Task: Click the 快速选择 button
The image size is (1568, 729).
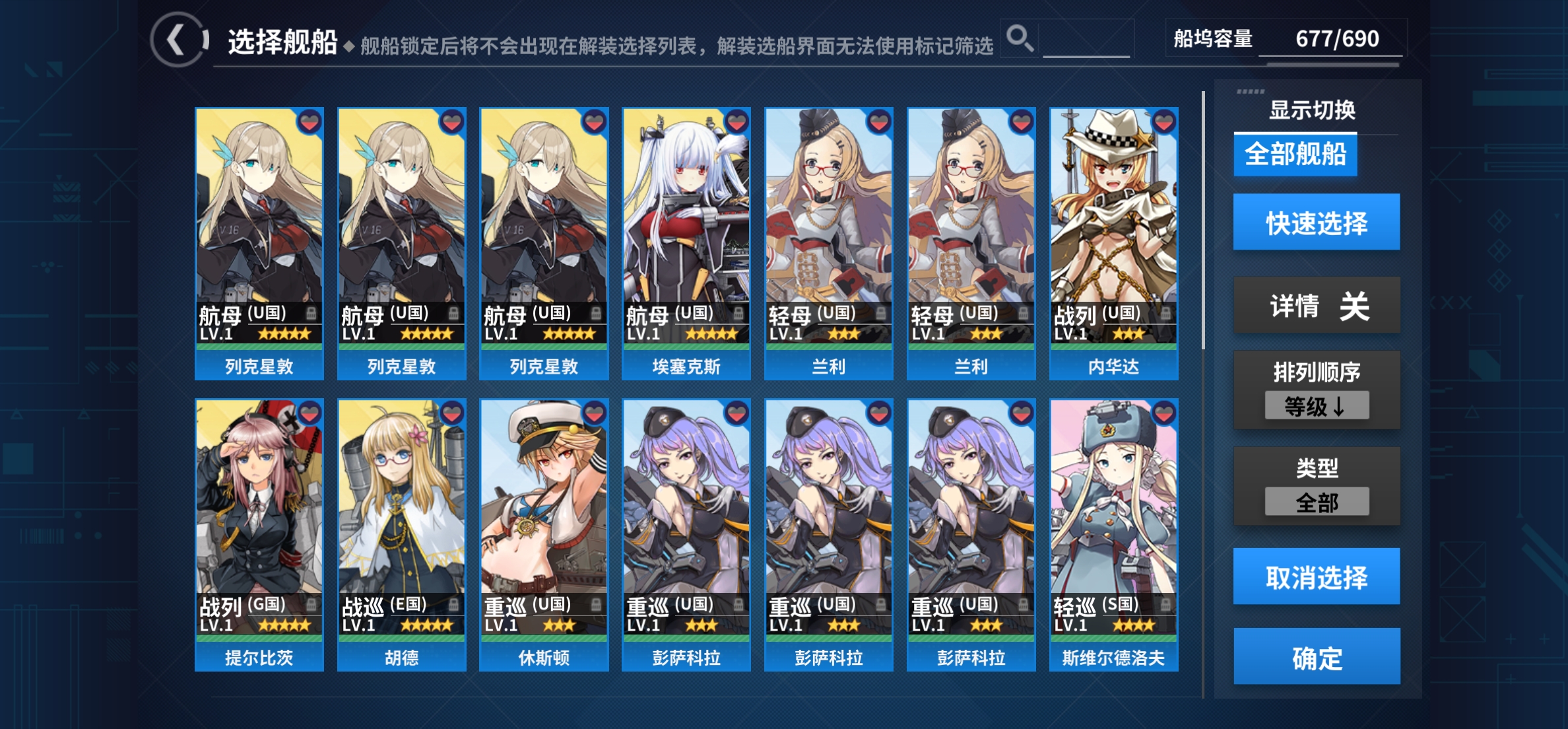Action: (x=1317, y=223)
